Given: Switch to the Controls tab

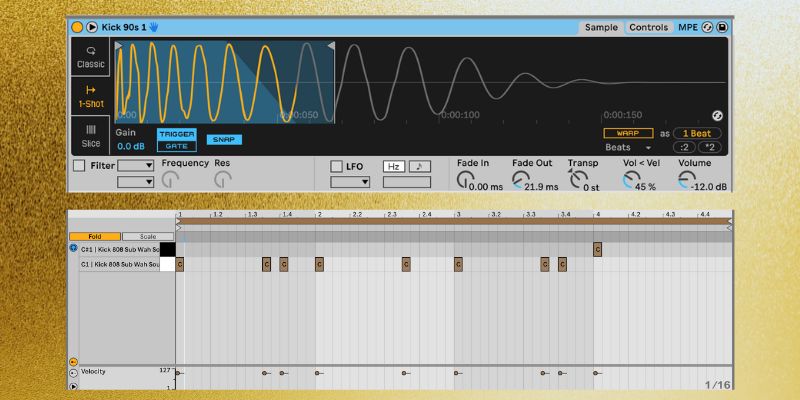Looking at the screenshot, I should [648, 28].
